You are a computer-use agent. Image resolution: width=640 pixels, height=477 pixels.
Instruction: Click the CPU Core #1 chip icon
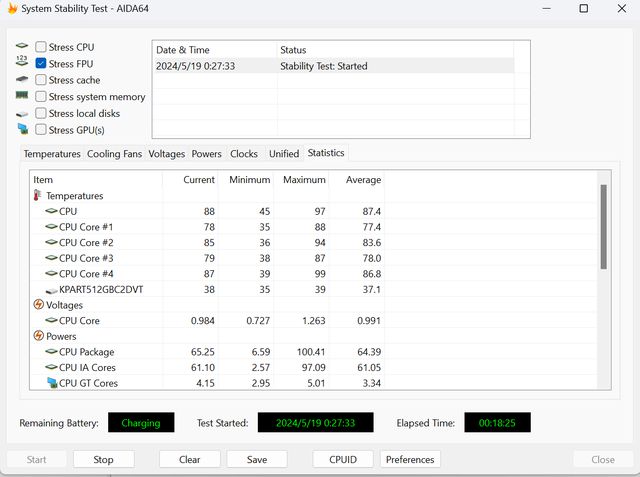click(51, 227)
